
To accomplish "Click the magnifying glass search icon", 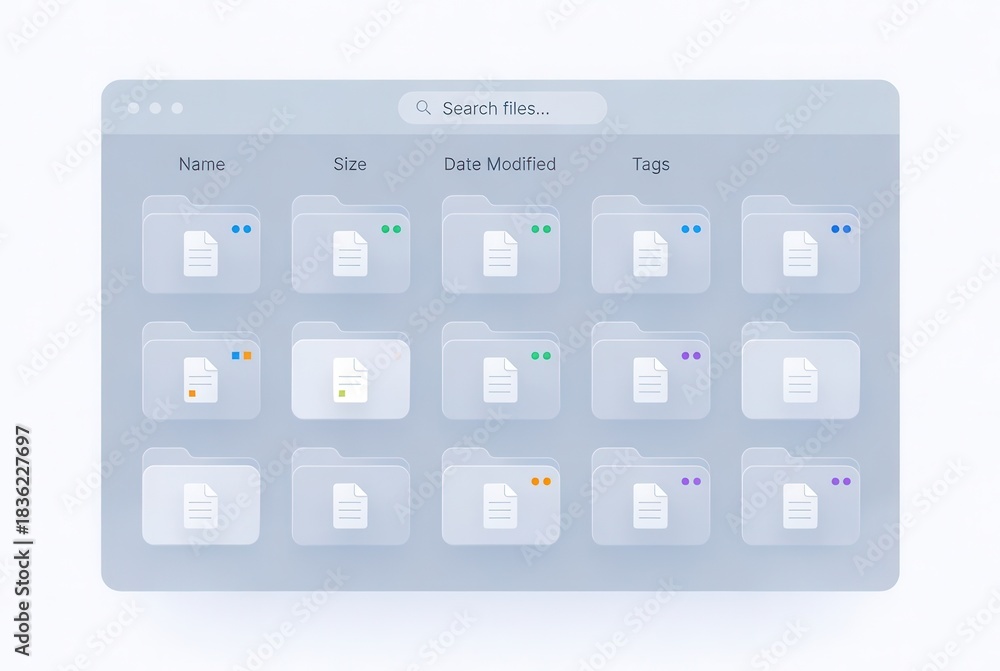I will pos(423,107).
